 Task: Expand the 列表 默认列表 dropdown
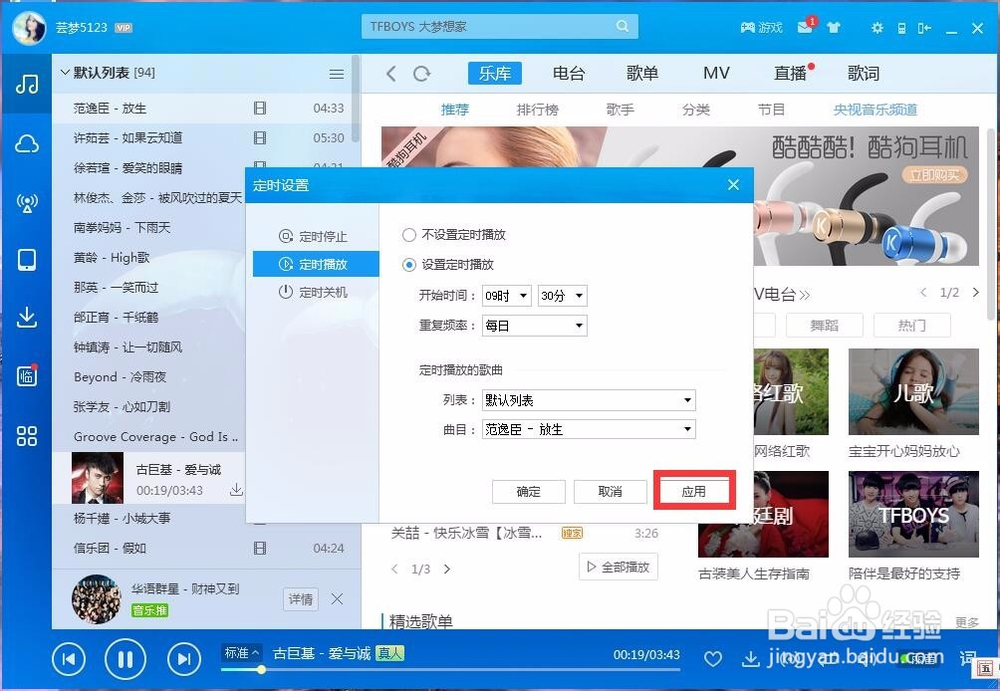[x=588, y=400]
